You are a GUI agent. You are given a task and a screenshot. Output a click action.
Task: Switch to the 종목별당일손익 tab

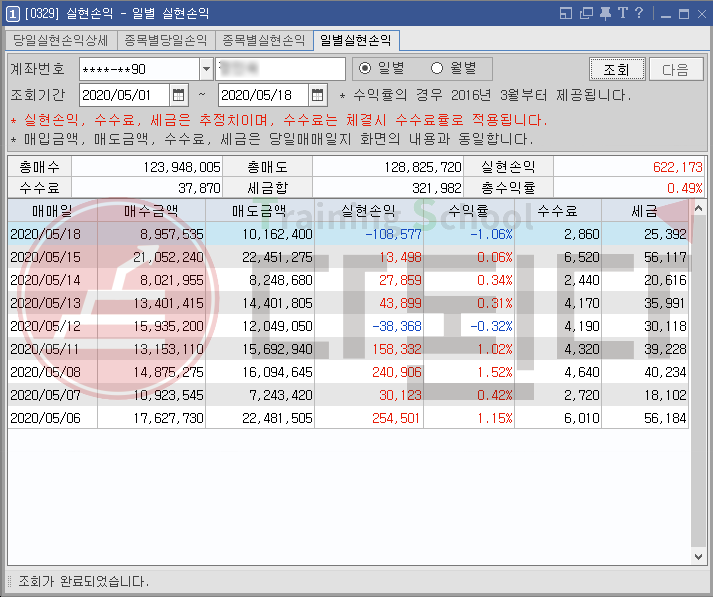coord(166,40)
